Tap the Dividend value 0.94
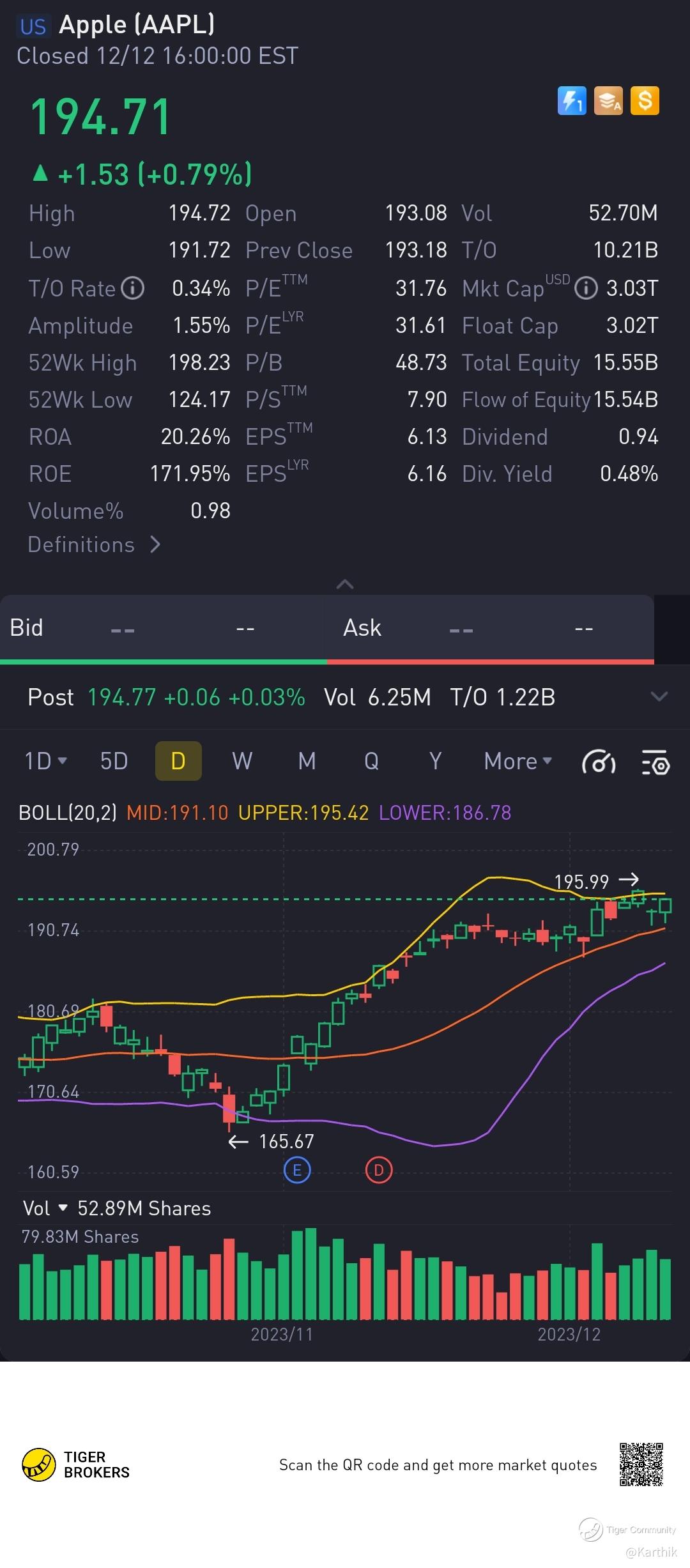 coord(638,436)
